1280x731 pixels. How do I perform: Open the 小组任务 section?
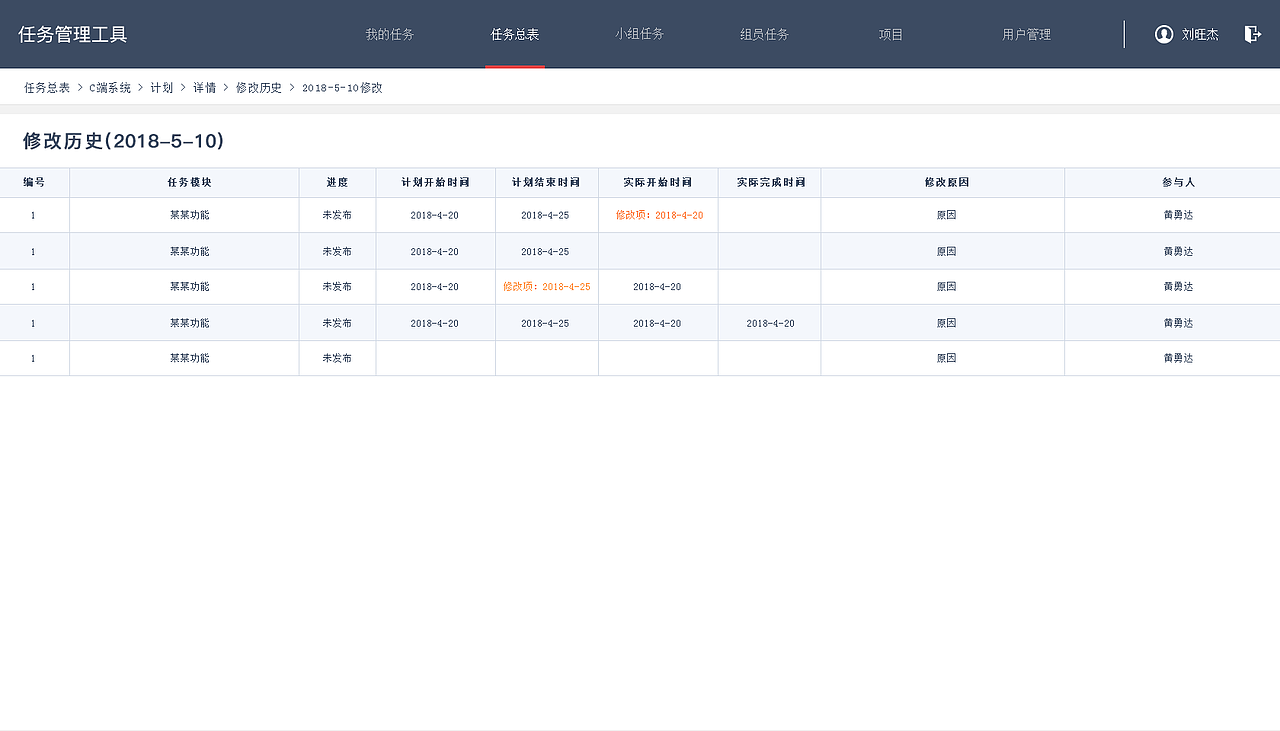point(638,33)
